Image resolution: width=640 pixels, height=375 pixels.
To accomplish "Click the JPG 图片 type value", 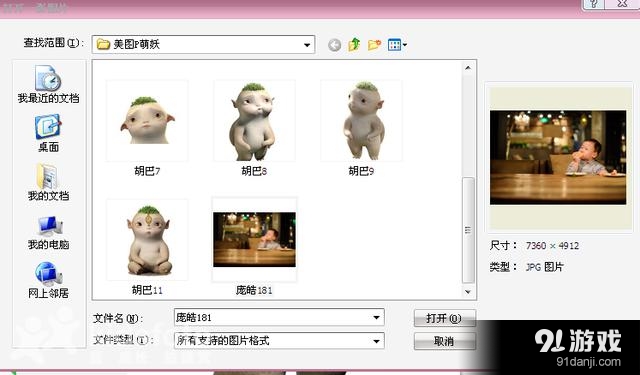I will tap(544, 267).
